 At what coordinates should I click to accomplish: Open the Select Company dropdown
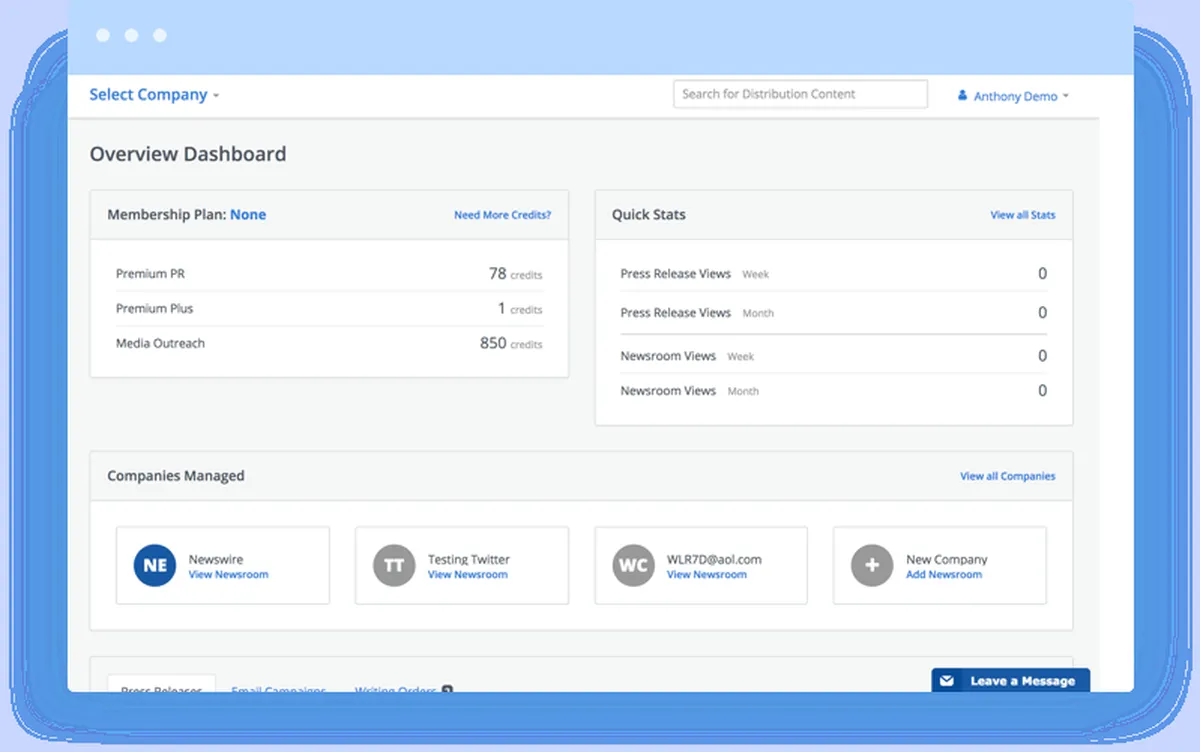(x=154, y=95)
